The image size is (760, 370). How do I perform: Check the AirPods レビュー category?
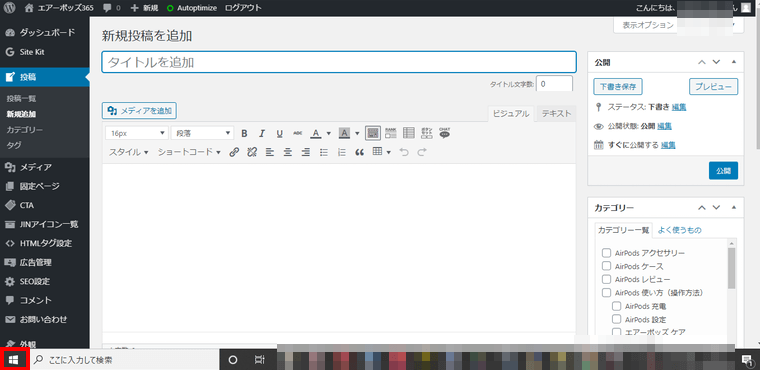[x=606, y=279]
